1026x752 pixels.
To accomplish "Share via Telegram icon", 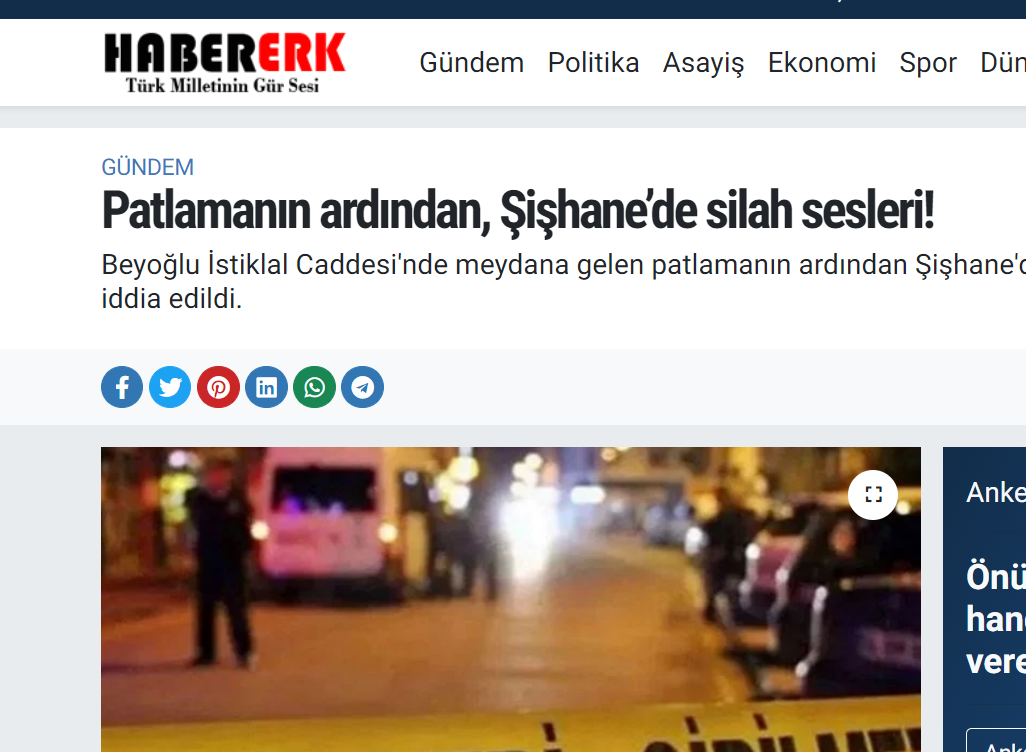I will pos(363,387).
